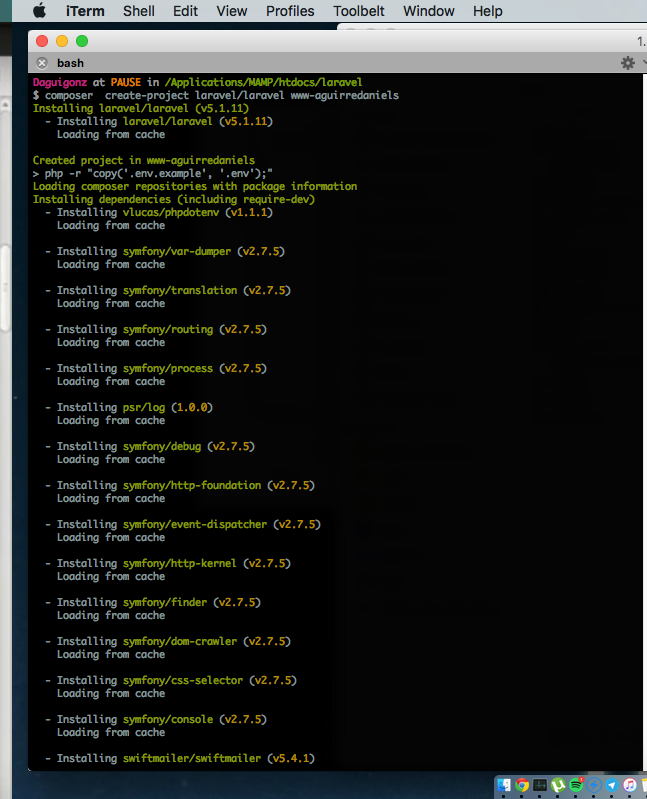Open the Help menu
This screenshot has width=647, height=799.
[x=488, y=11]
